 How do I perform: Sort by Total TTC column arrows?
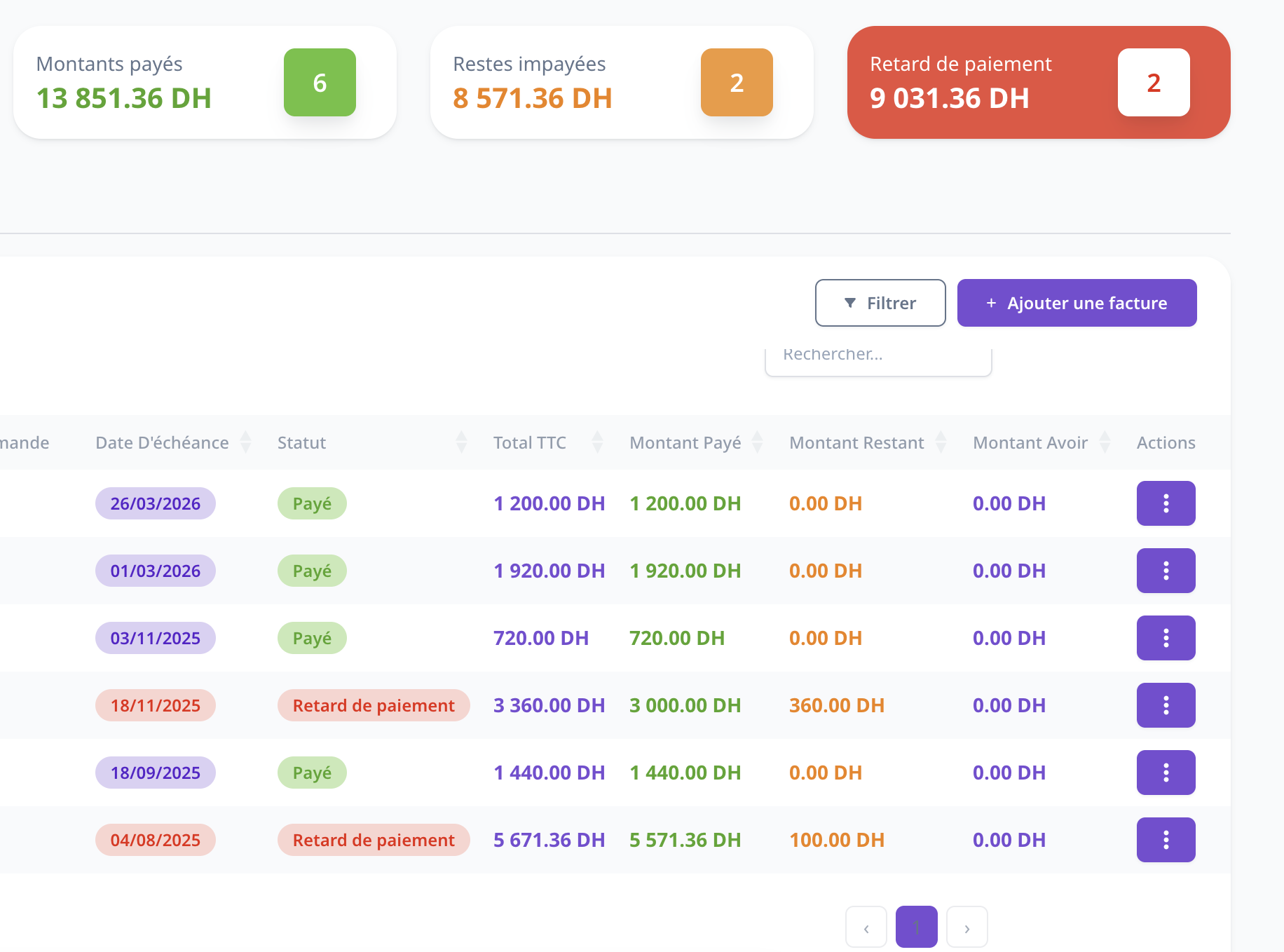[597, 442]
